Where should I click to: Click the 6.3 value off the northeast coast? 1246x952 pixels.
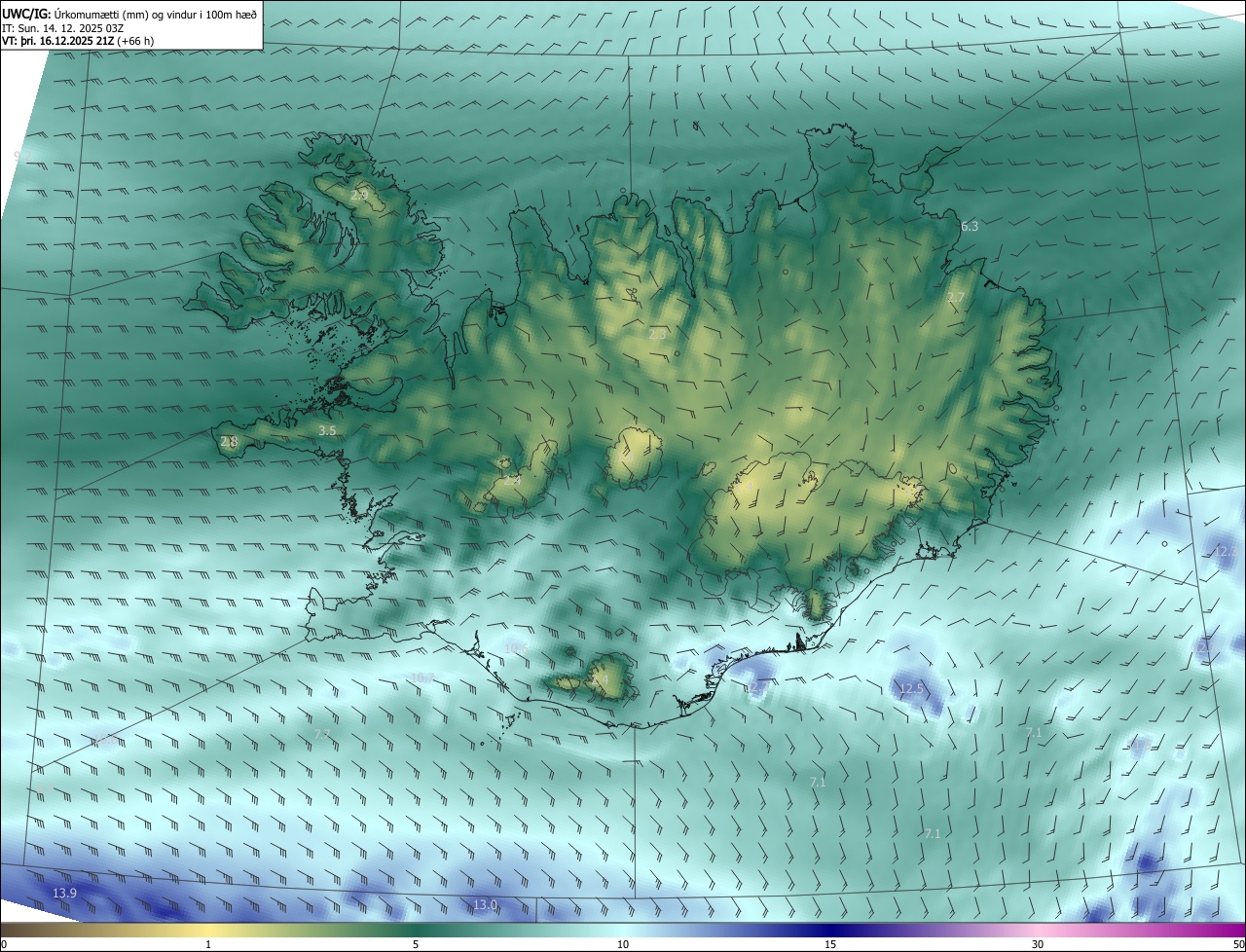tap(970, 226)
